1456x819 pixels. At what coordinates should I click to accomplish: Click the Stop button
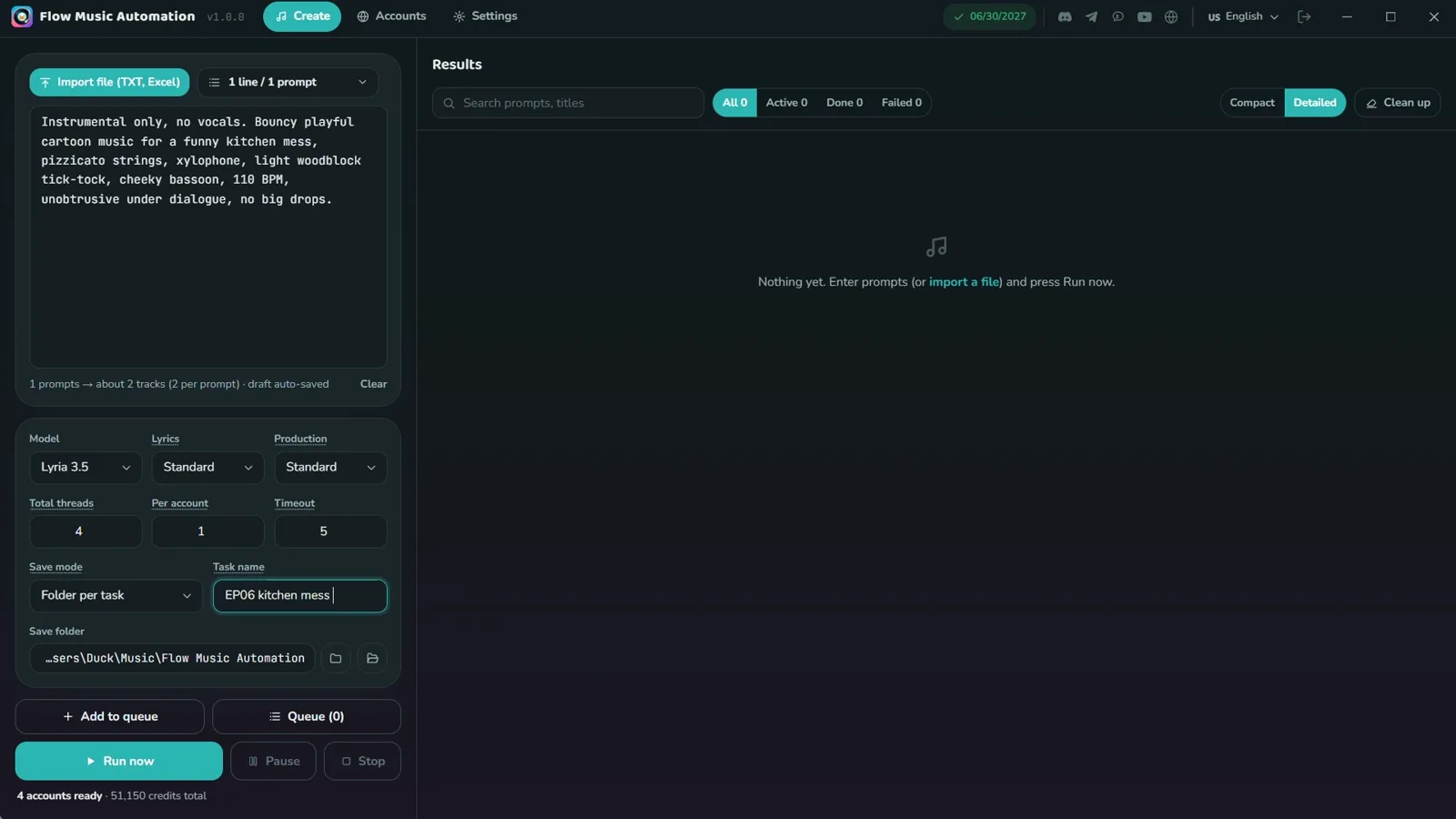[362, 761]
